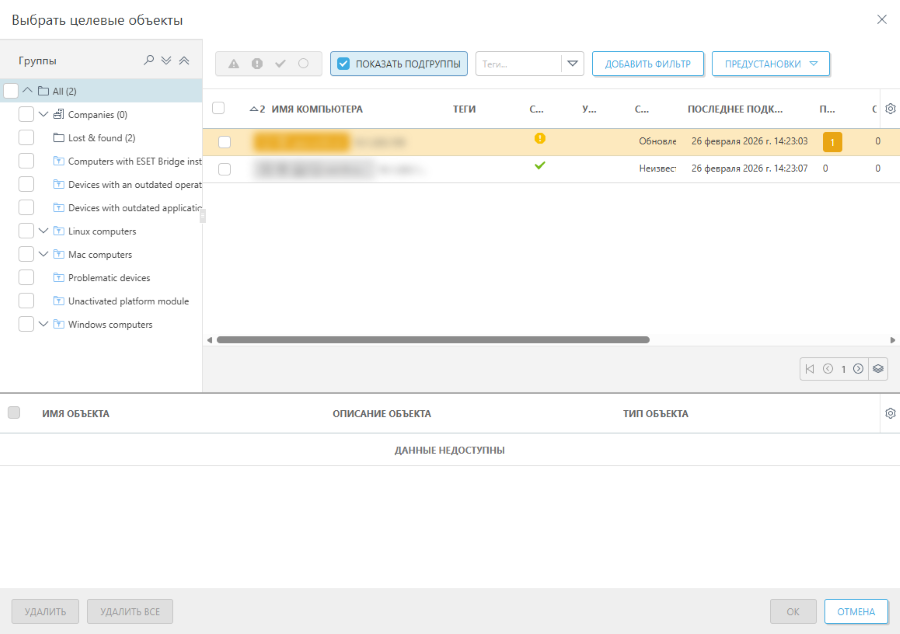Click the green checkmark status in second row
Image resolution: width=900 pixels, height=634 pixels.
[540, 166]
